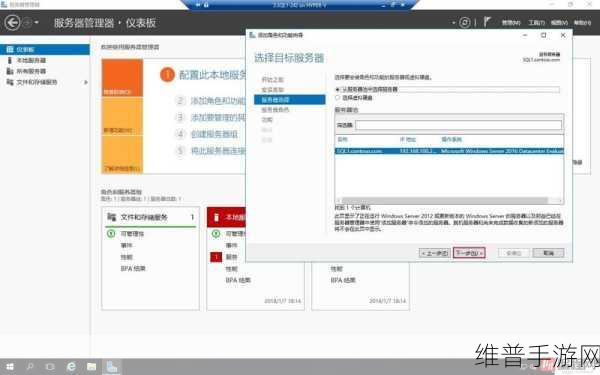
Task: Click the 创建服务器组 link
Action: coord(214,134)
